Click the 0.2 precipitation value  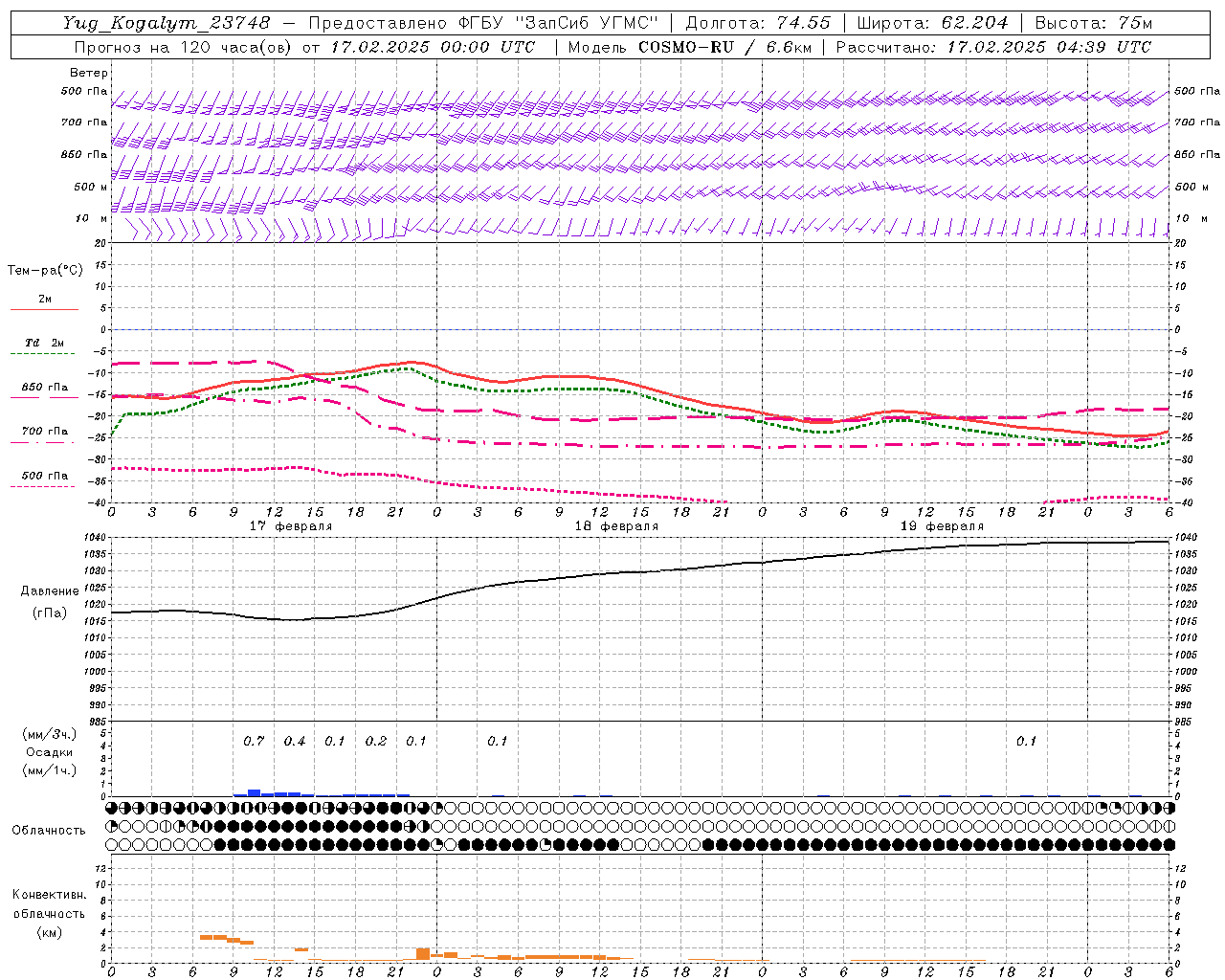[x=376, y=742]
